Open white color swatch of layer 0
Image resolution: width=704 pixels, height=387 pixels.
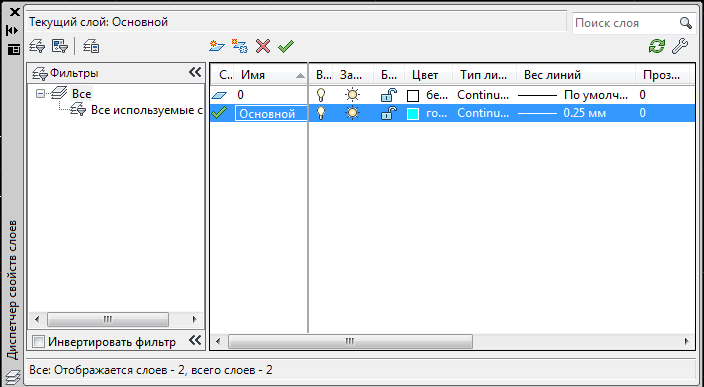pyautogui.click(x=413, y=96)
